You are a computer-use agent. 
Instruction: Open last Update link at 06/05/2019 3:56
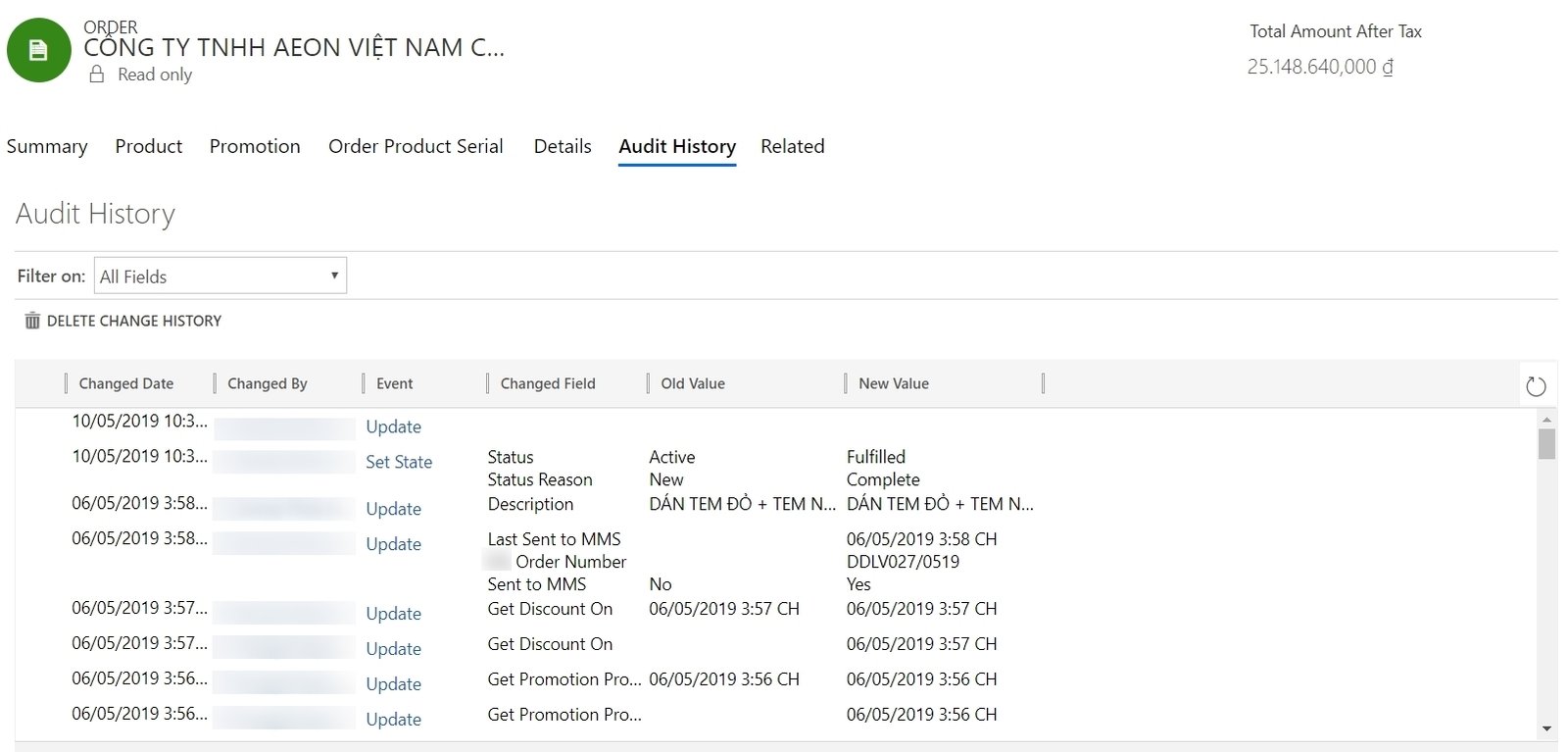pos(394,720)
